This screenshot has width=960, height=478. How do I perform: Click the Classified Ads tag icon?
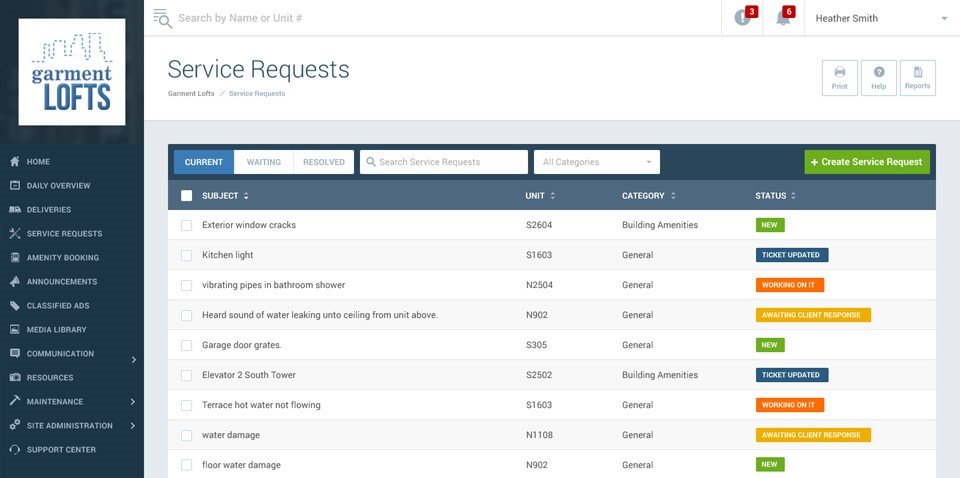coord(15,305)
